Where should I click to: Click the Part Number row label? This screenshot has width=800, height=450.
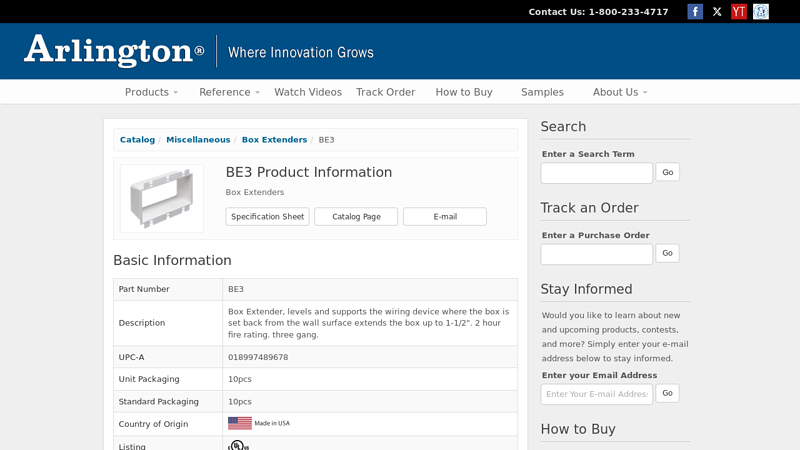(x=144, y=289)
